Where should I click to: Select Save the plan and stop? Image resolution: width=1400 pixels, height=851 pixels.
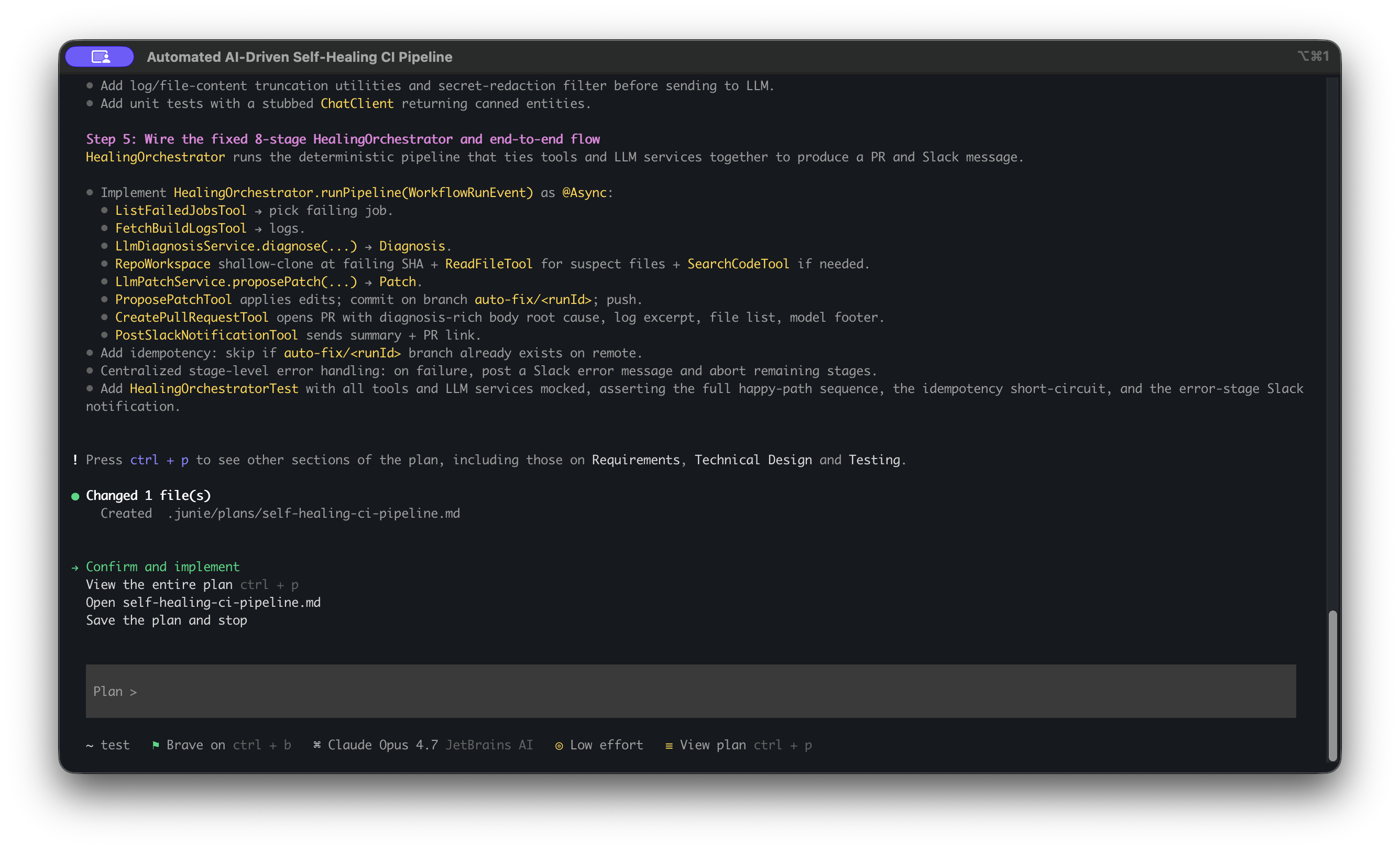pos(167,620)
